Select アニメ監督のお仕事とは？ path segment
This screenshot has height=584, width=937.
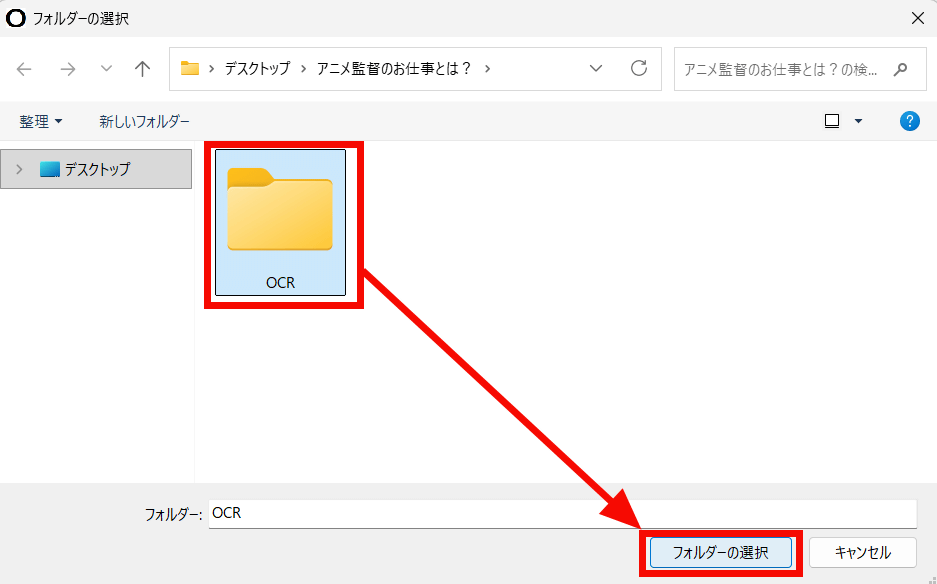[394, 69]
